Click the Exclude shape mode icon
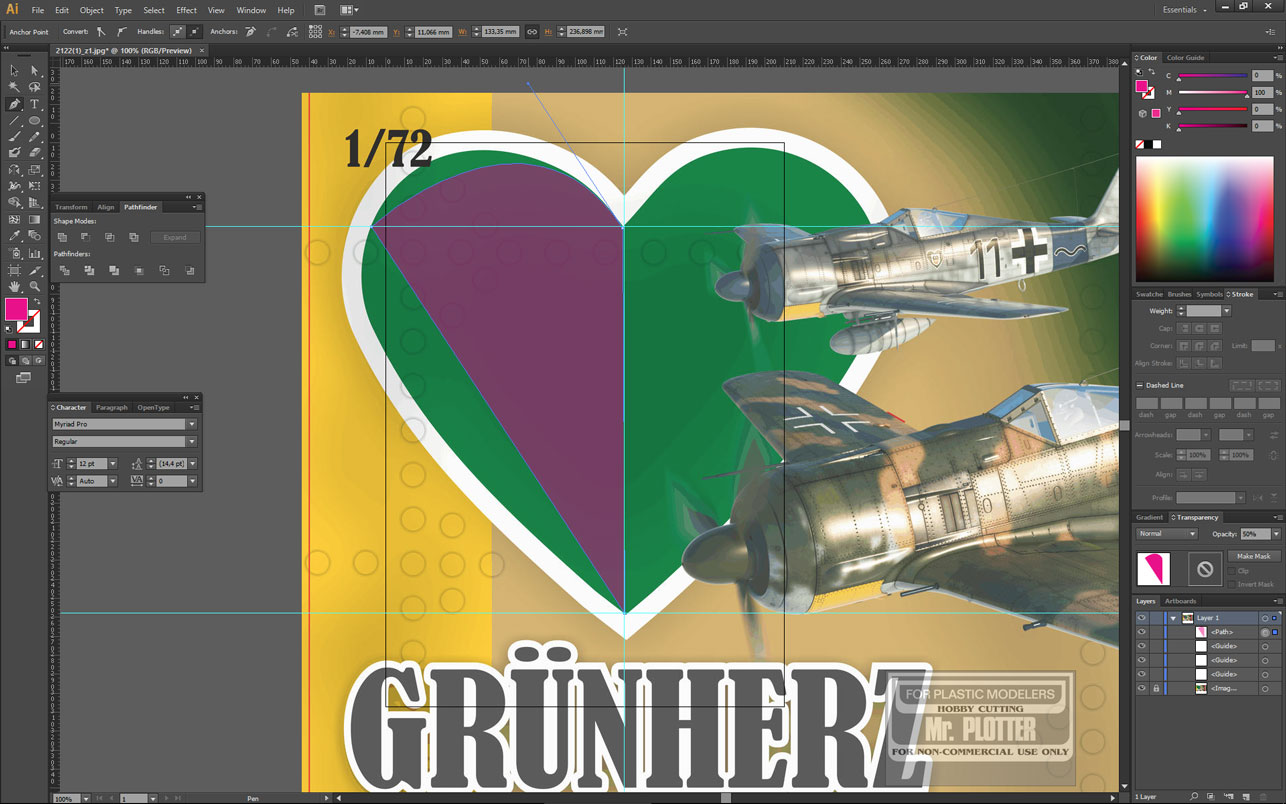 [x=134, y=237]
